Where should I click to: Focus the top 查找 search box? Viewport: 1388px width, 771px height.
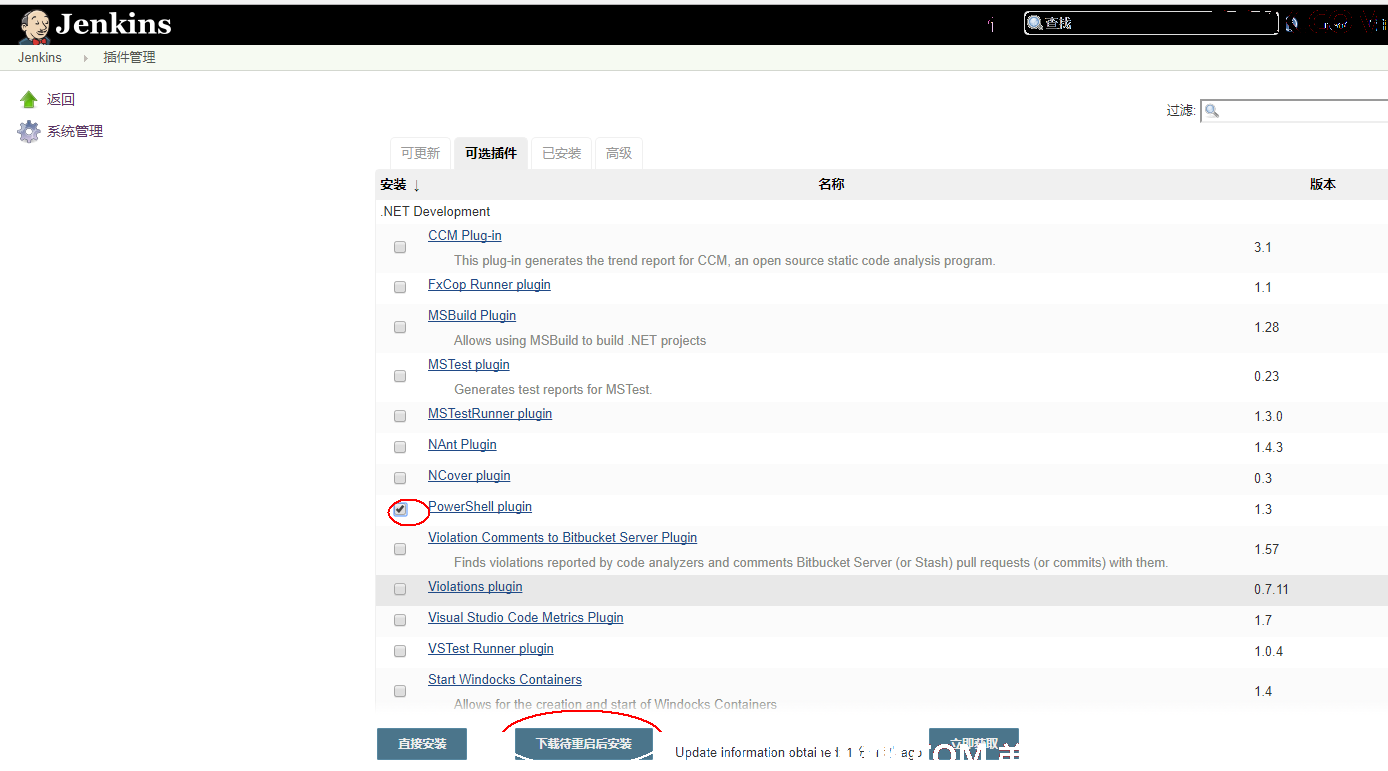coord(1151,23)
